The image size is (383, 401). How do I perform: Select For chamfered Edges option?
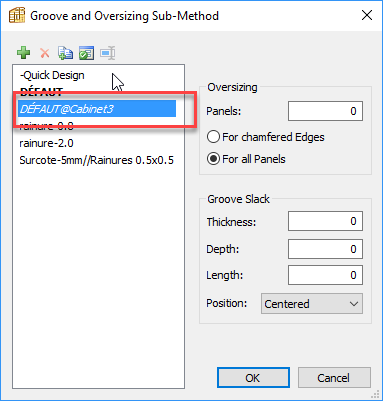tap(266, 137)
